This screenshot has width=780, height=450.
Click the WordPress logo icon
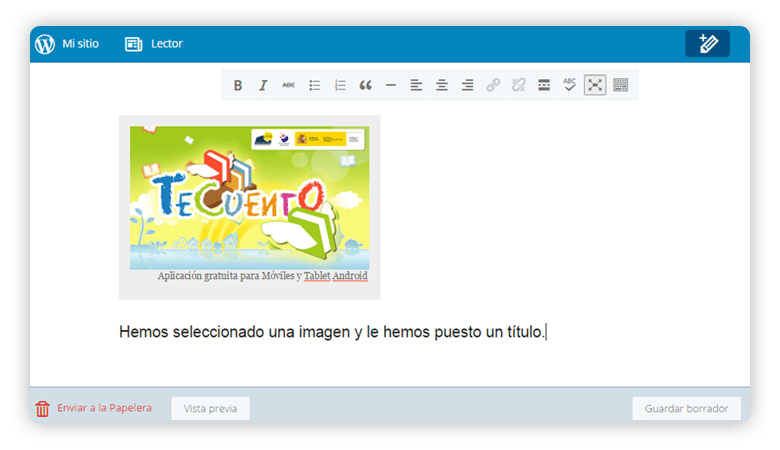click(45, 44)
